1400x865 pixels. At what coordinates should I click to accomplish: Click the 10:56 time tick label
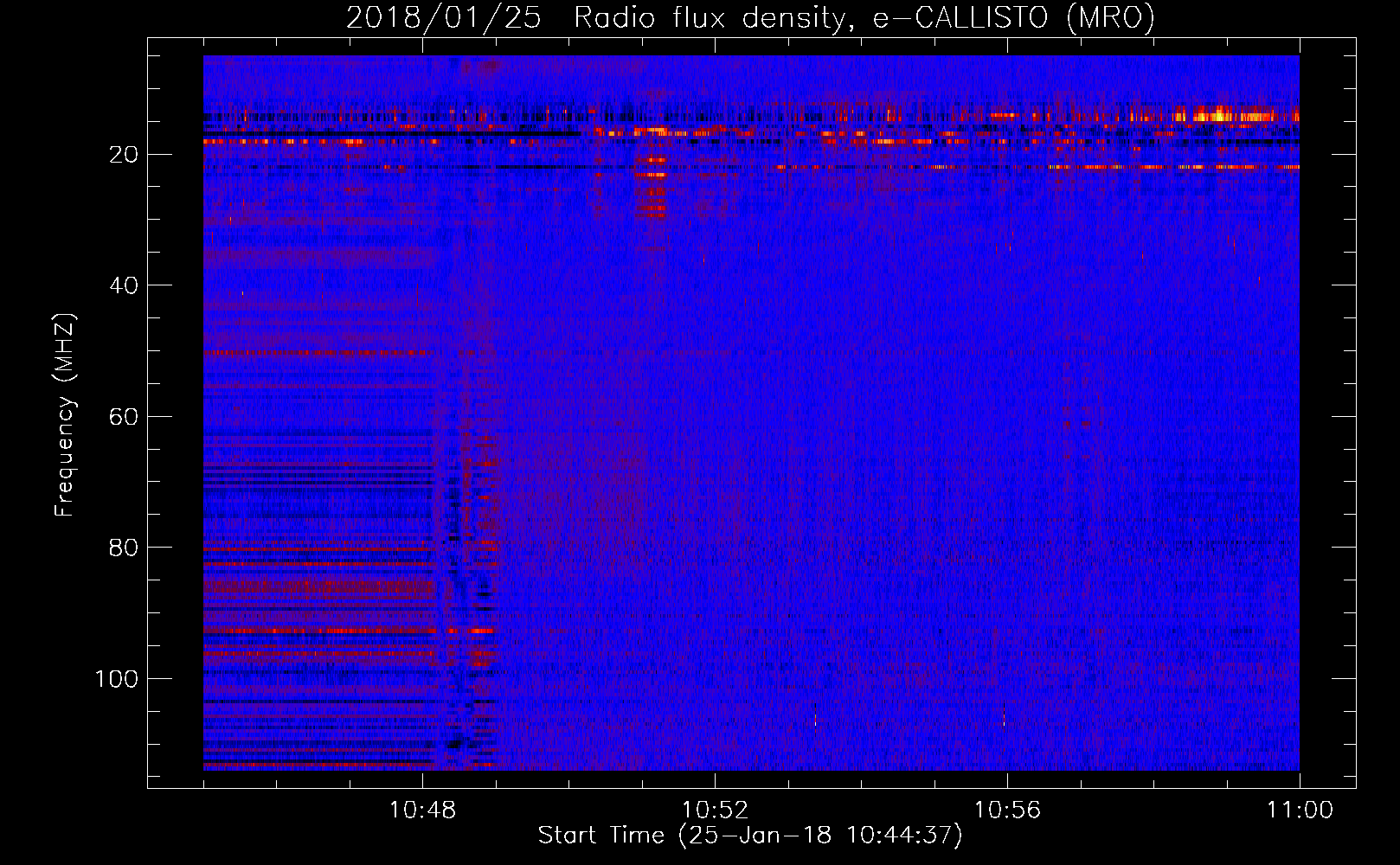pos(1007,811)
